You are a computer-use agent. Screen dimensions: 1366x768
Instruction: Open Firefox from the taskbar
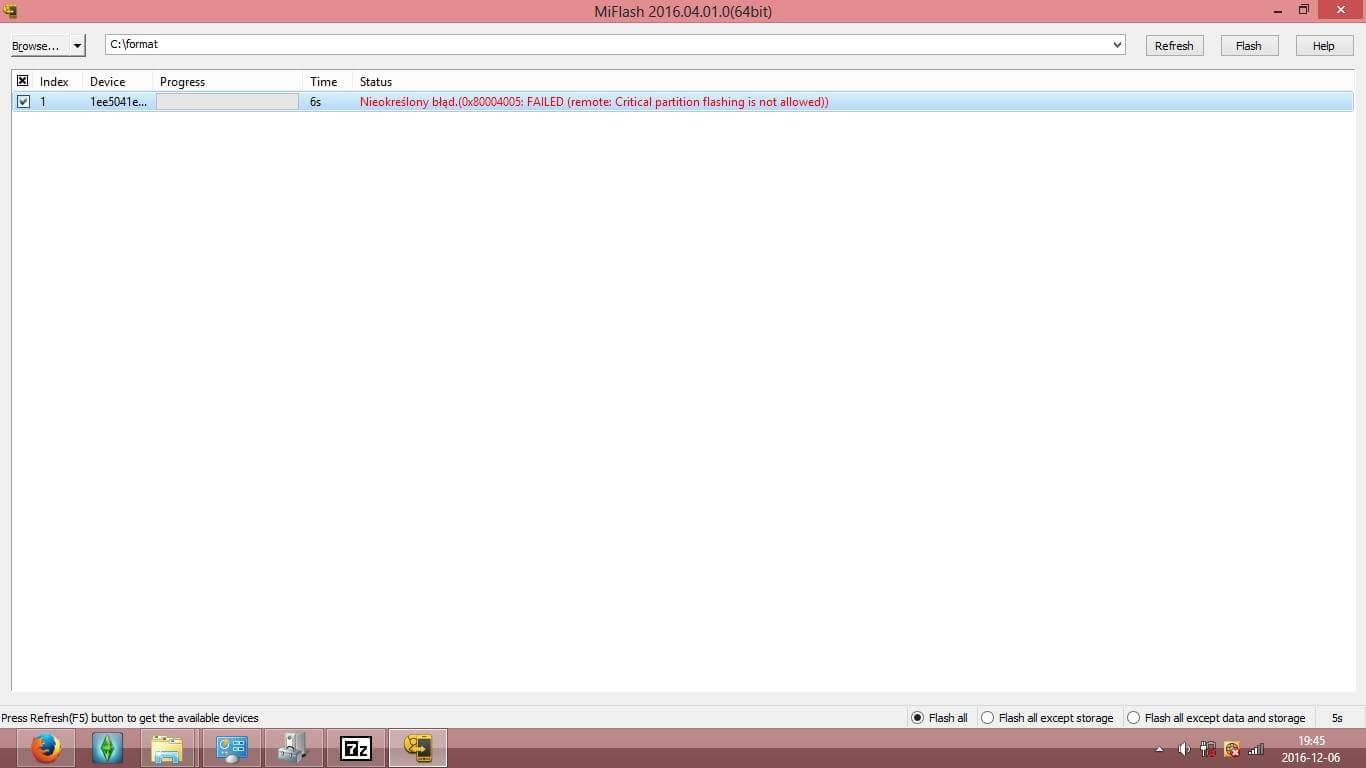45,748
